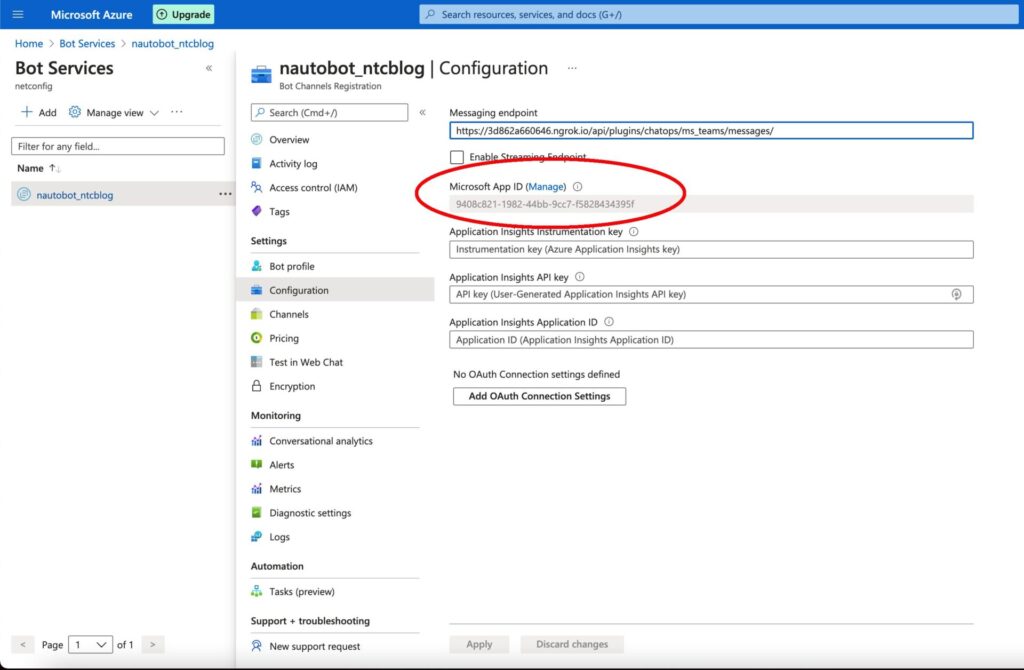Reveal the API key using field icon
This screenshot has width=1024, height=670.
pyautogui.click(x=956, y=295)
